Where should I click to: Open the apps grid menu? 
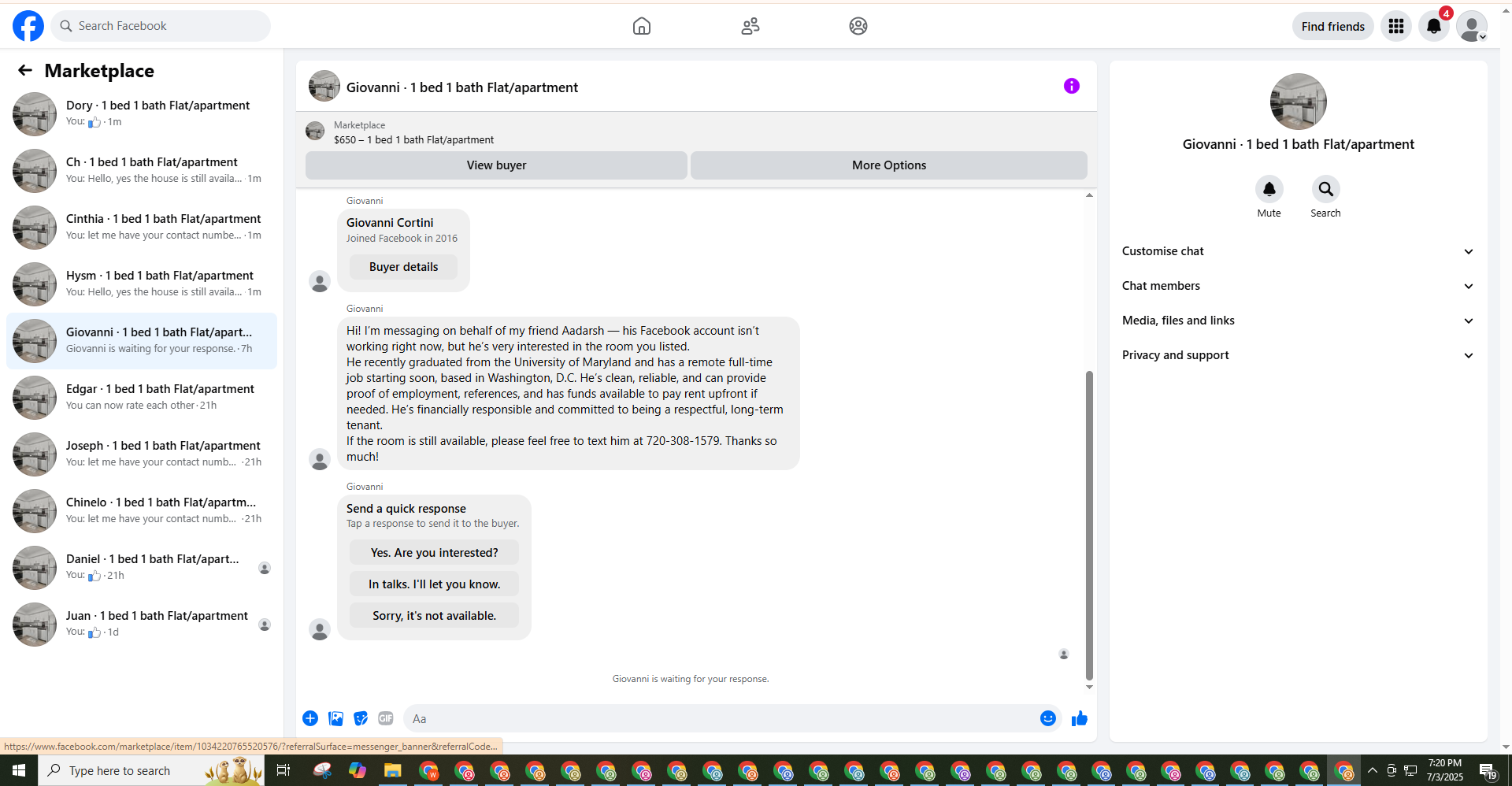click(x=1396, y=26)
